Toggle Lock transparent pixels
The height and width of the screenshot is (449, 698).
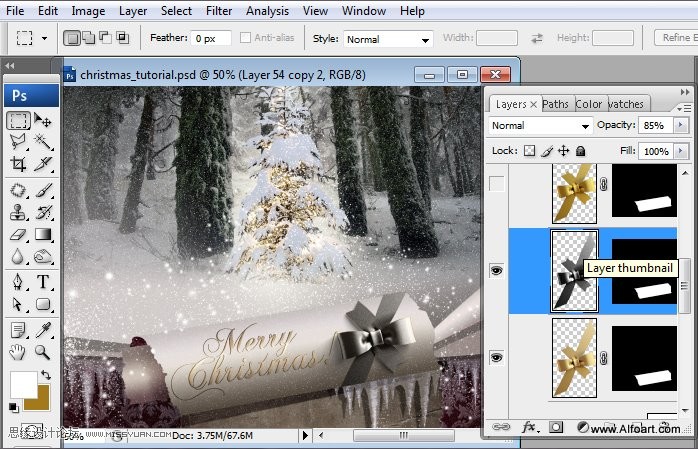(x=529, y=151)
